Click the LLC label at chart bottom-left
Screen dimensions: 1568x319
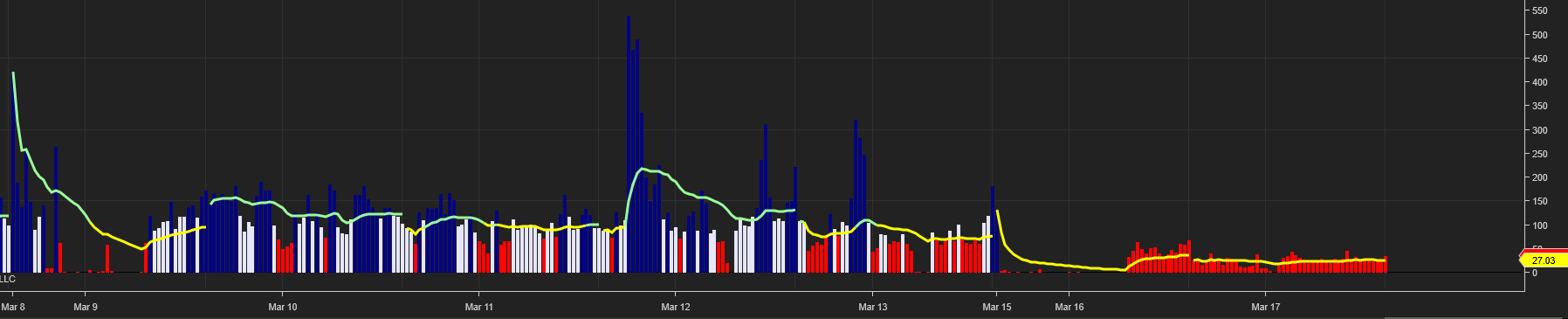(x=8, y=279)
